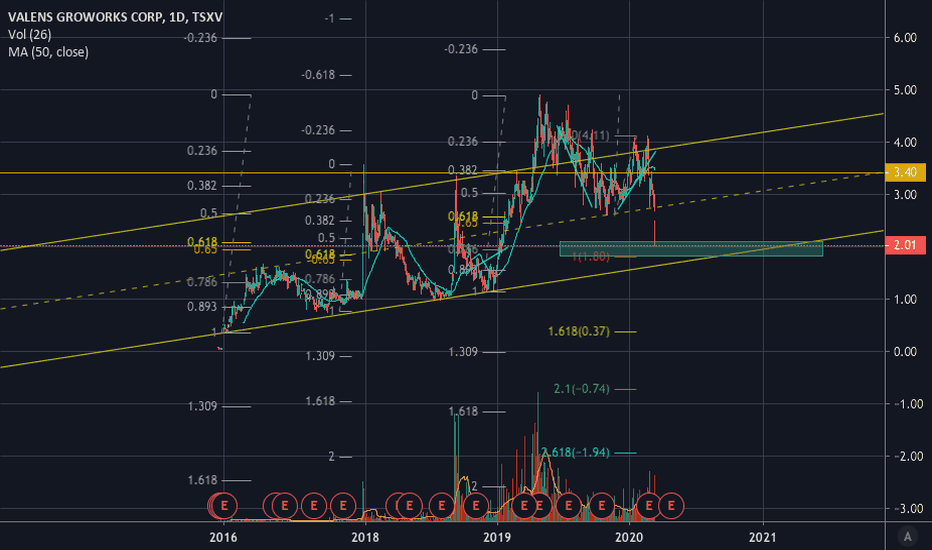Click the 1(1.80) Fibonacci level label
Image resolution: width=932 pixels, height=550 pixels.
point(591,257)
